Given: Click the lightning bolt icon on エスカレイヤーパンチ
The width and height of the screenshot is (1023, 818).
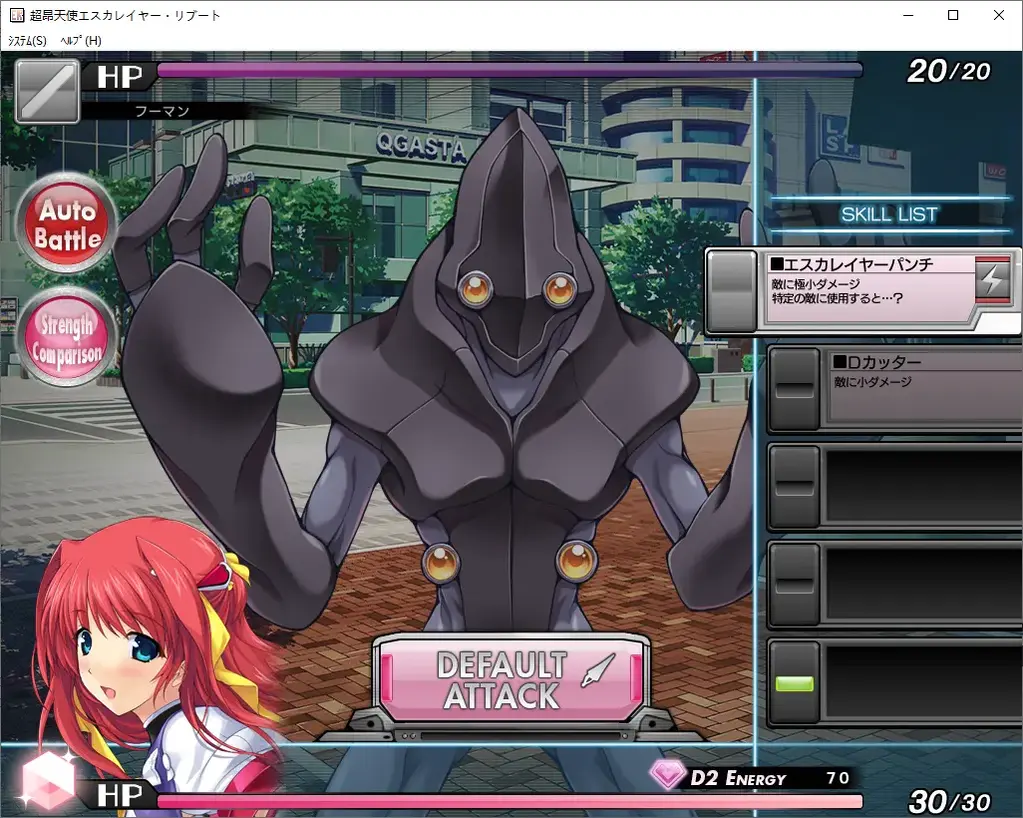Looking at the screenshot, I should 993,279.
